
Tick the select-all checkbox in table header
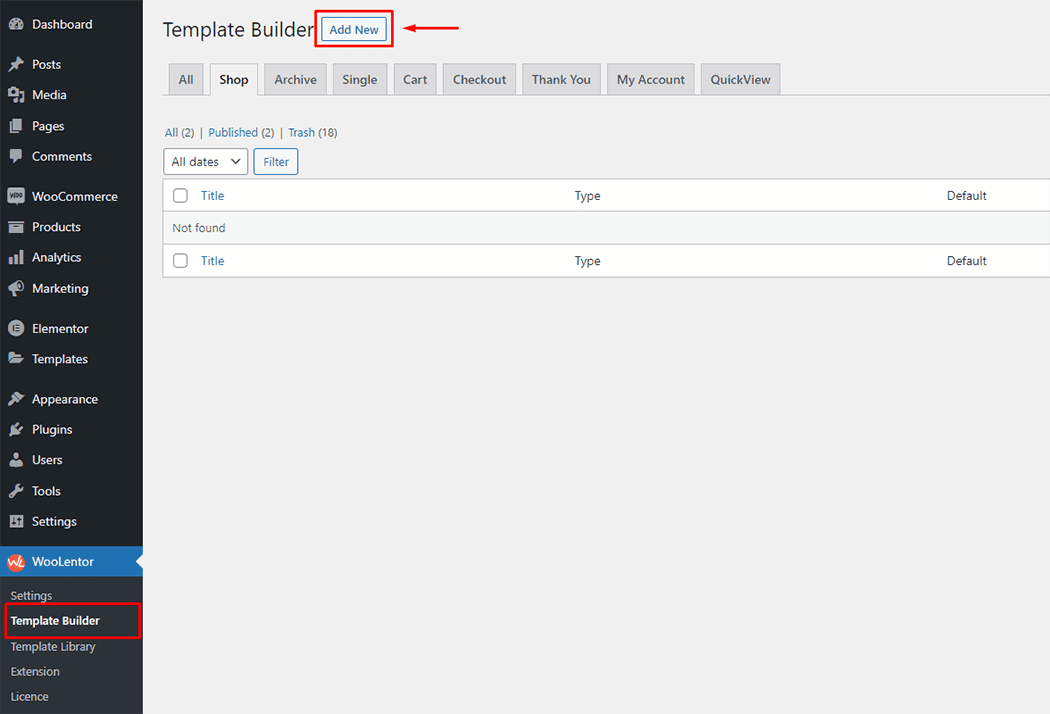pos(180,196)
